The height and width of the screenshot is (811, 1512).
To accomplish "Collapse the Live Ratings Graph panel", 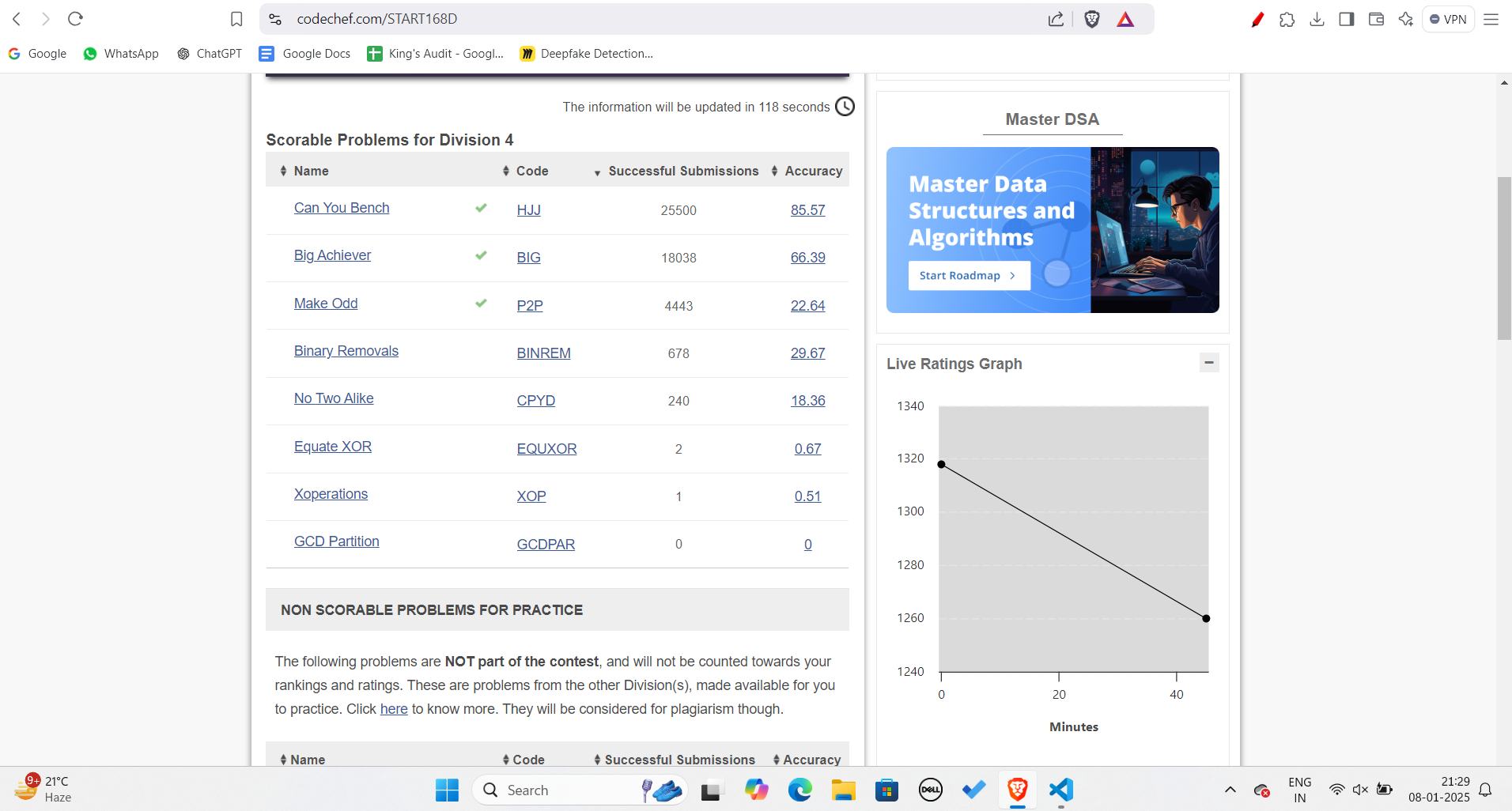I will 1209,363.
